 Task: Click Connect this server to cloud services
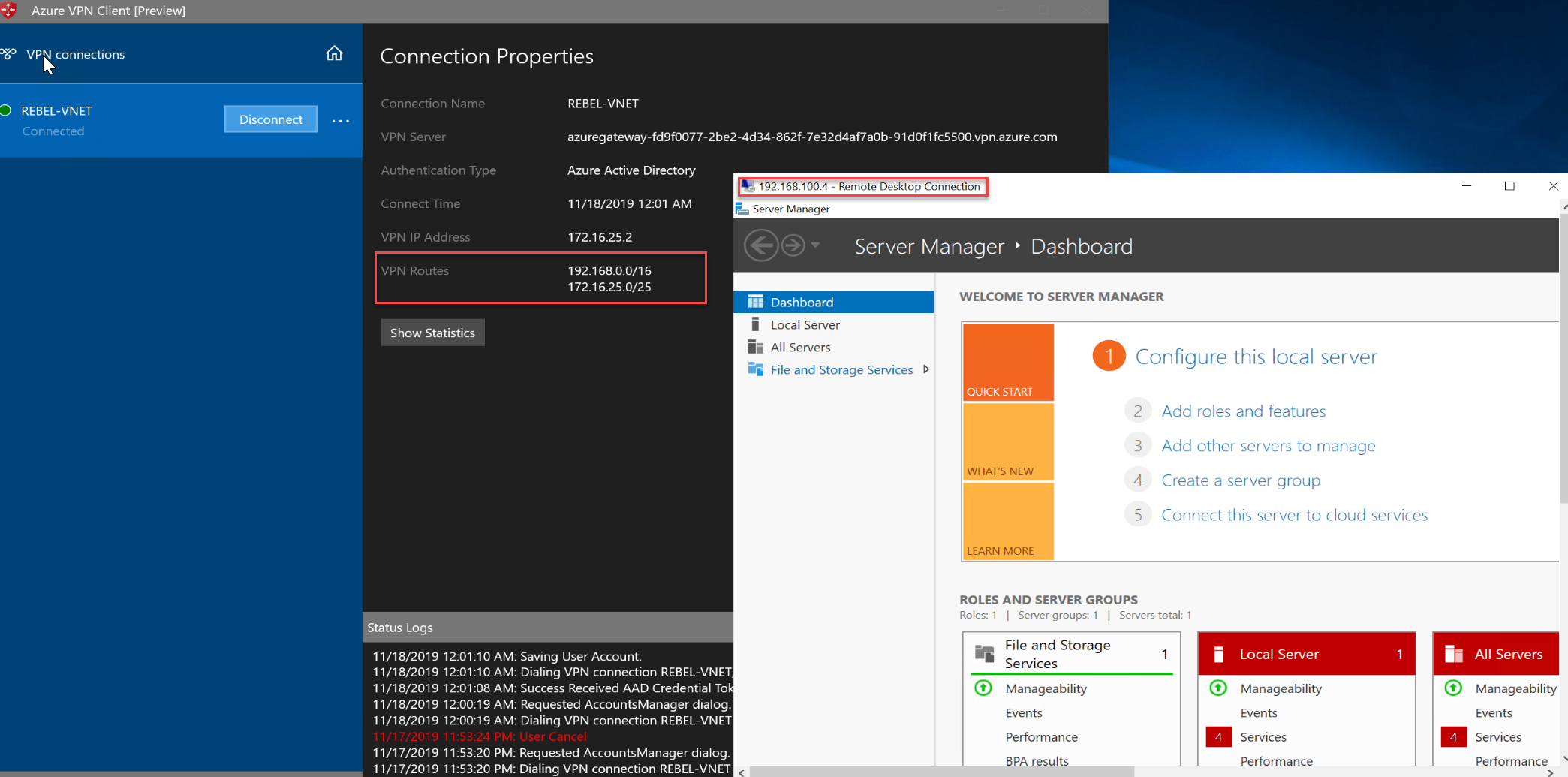(x=1294, y=515)
